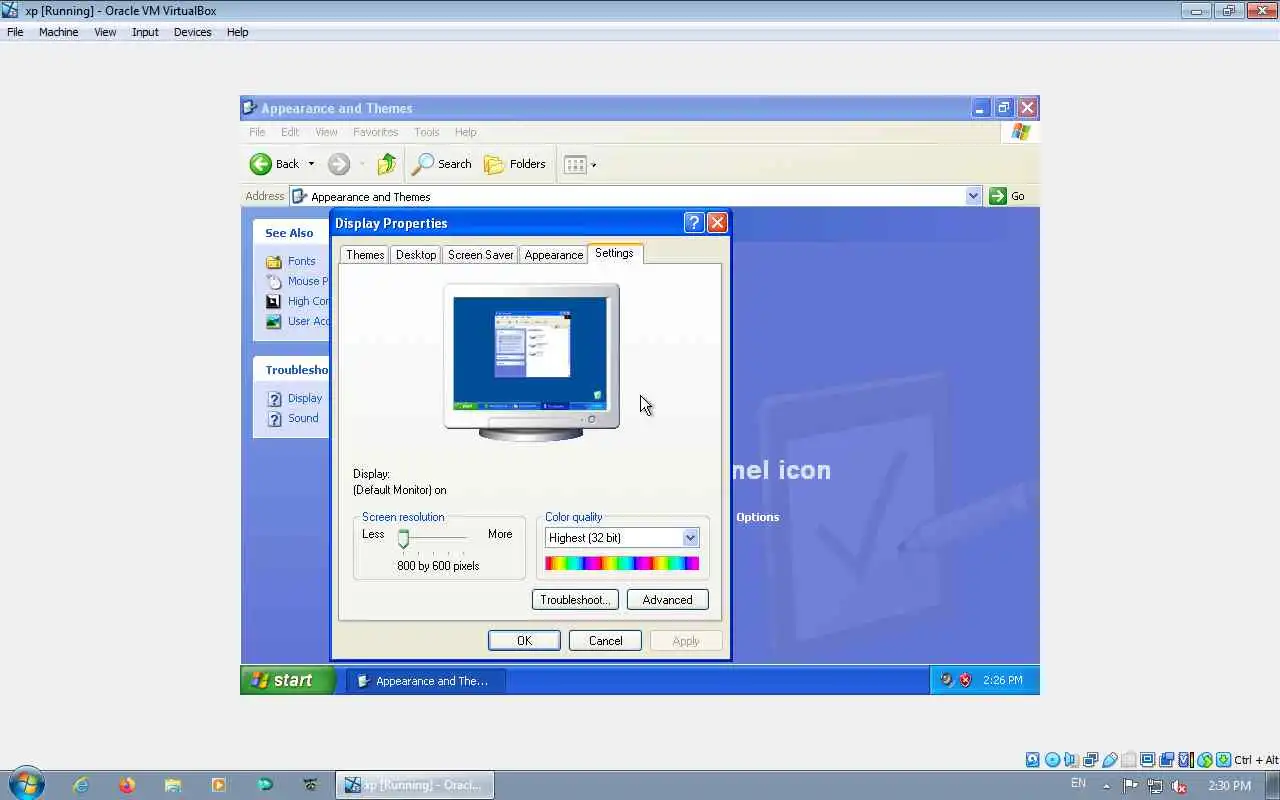
Task: Click the VirtualBox mouse integration icon
Action: click(1205, 760)
